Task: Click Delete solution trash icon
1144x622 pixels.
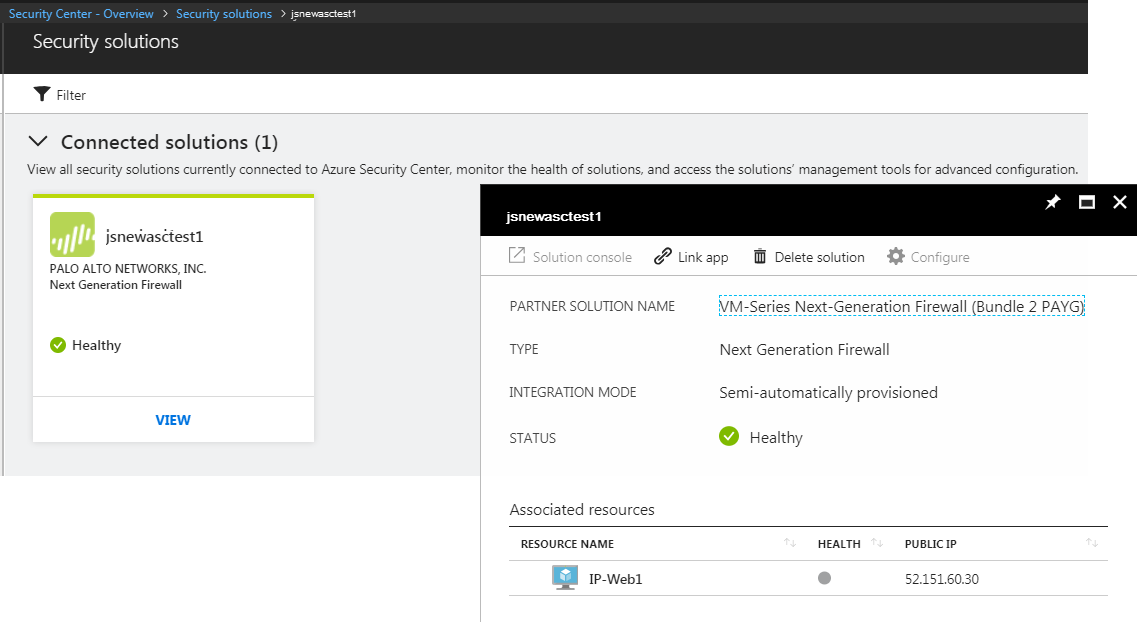Action: coord(760,257)
